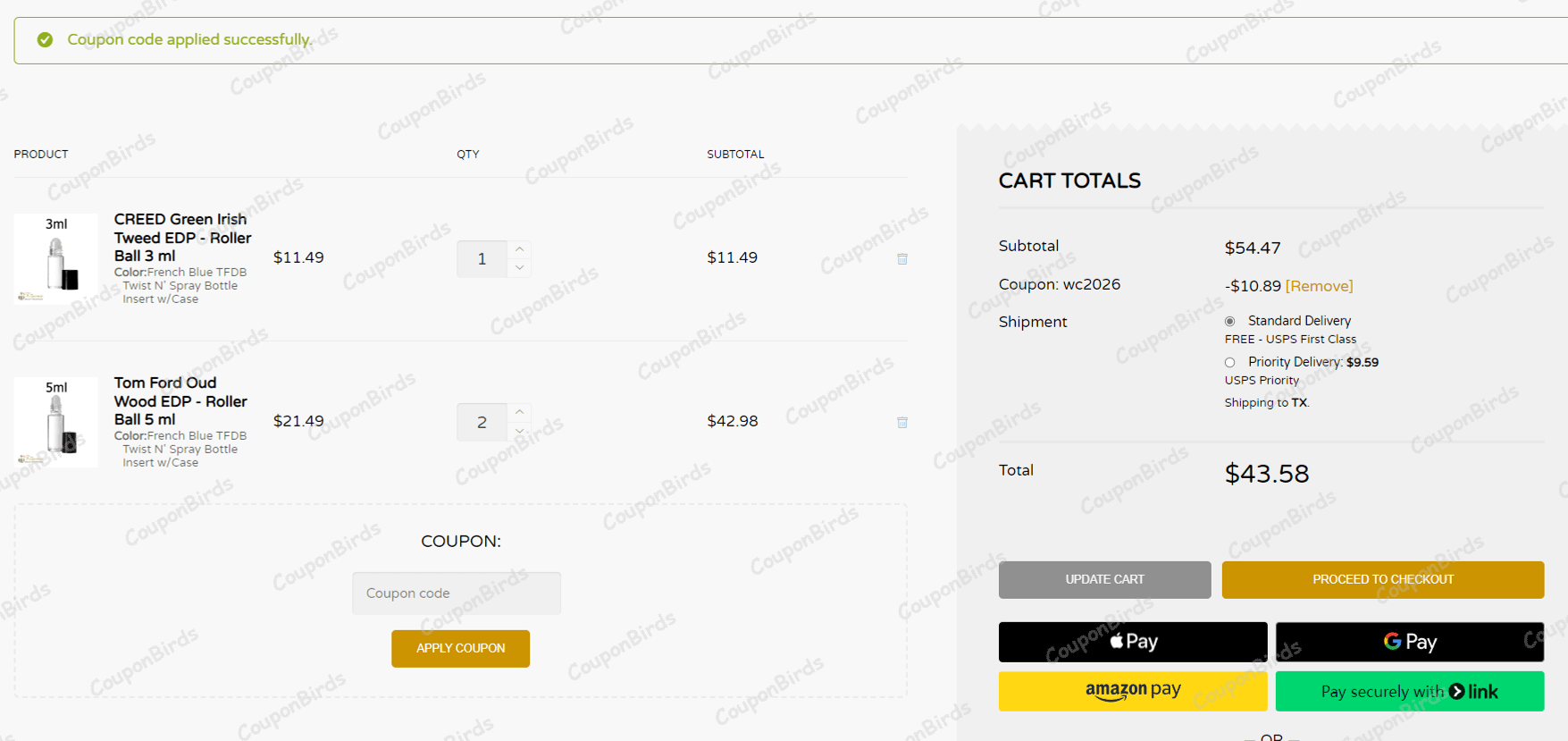Open CREED Green Irish Tweed EDP product link
This screenshot has height=741, width=1568.
click(x=182, y=238)
